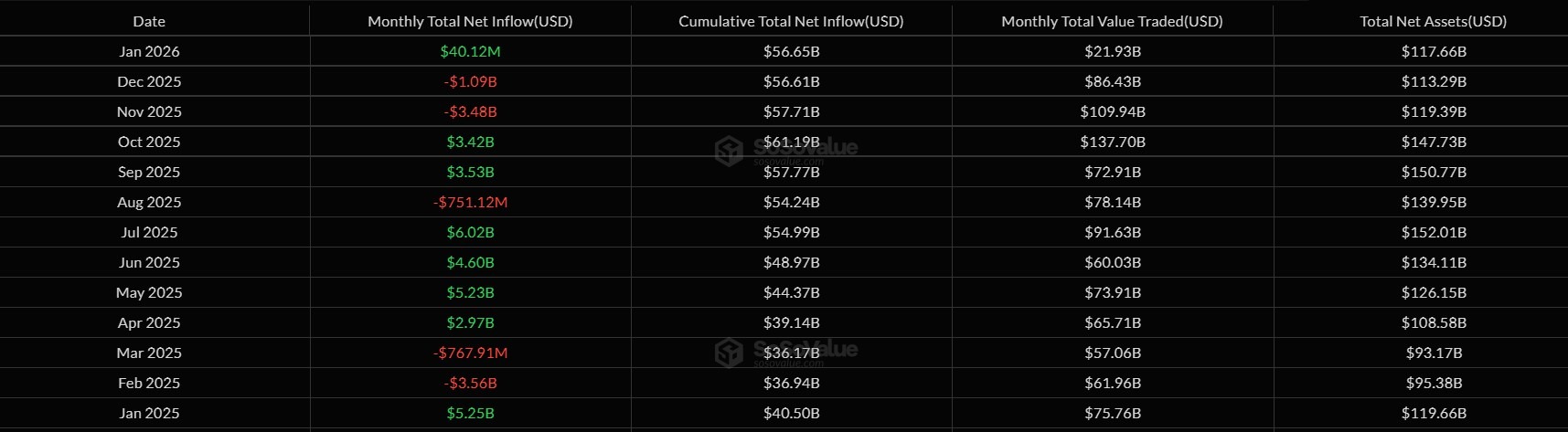
Task: Click the $40.50B cumulative inflow cell
Action: (791, 413)
